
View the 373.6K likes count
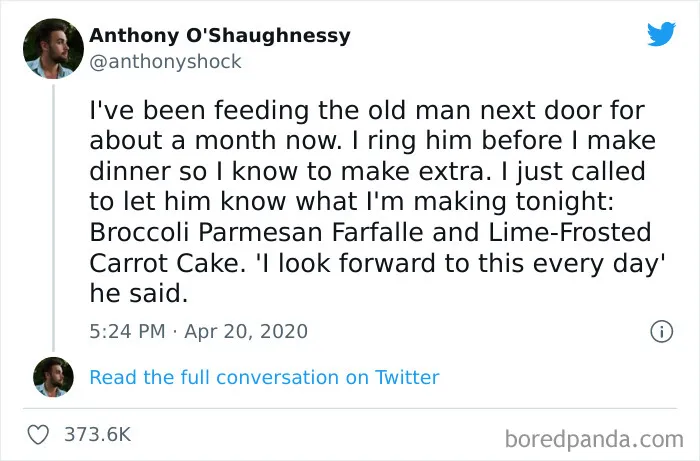[x=98, y=435]
